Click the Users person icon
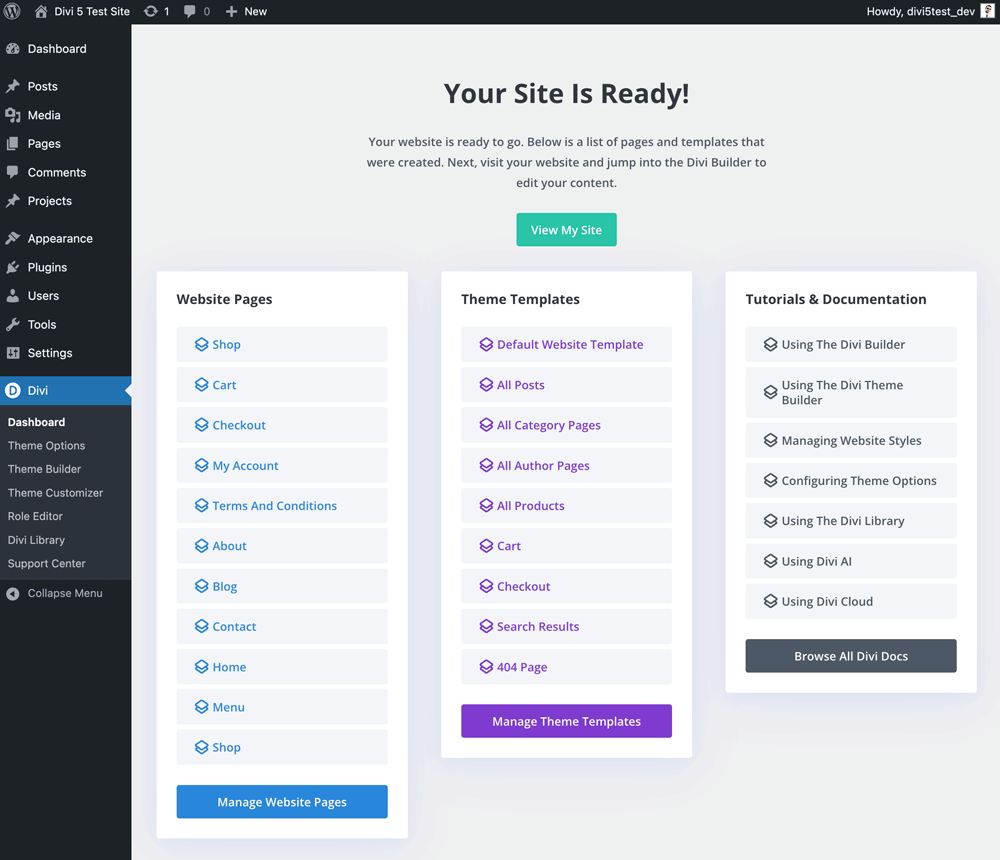 pyautogui.click(x=13, y=295)
